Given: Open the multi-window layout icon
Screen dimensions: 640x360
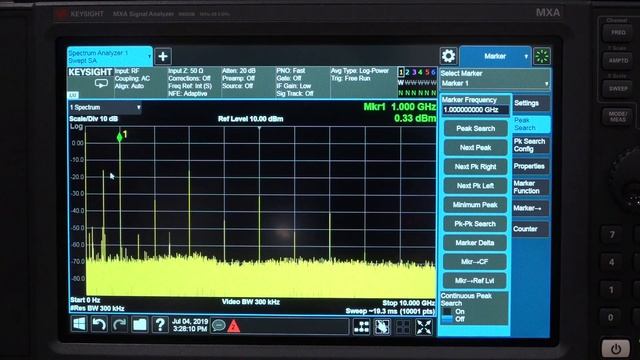Looking at the screenshot, I should pyautogui.click(x=361, y=327).
